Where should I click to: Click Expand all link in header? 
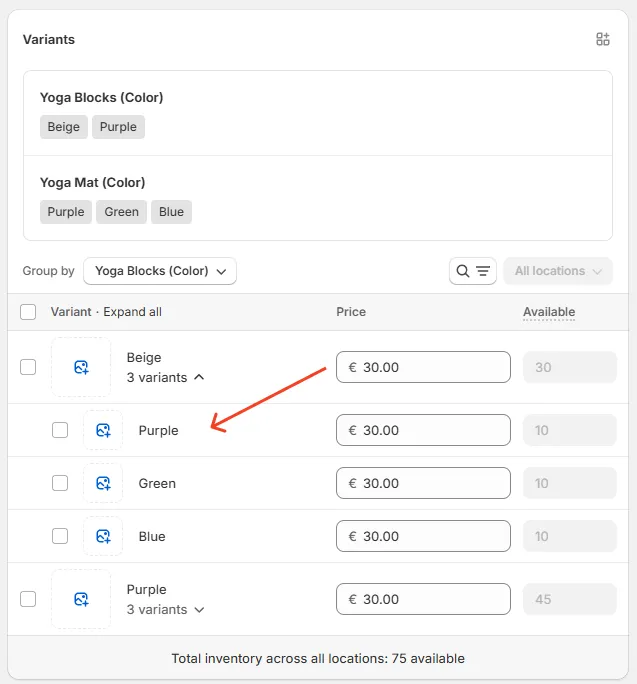tap(132, 312)
